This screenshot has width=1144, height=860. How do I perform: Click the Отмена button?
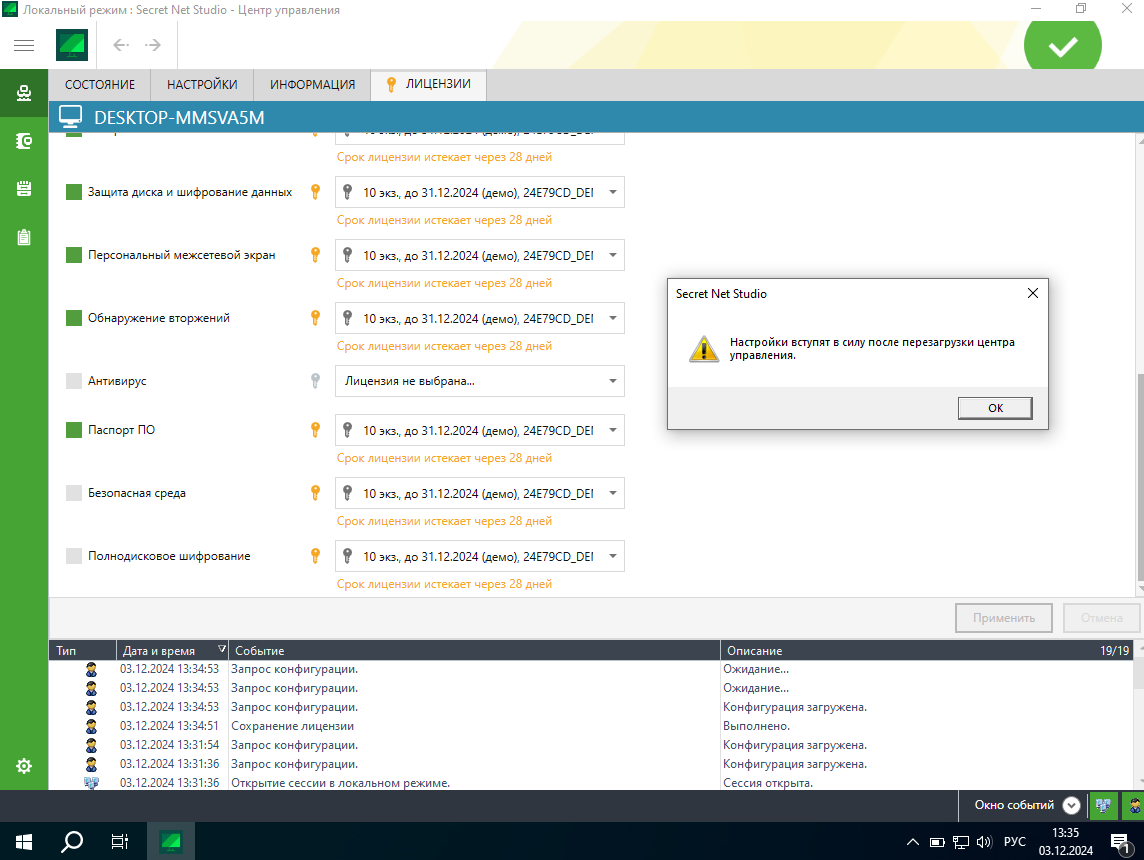pos(1101,618)
